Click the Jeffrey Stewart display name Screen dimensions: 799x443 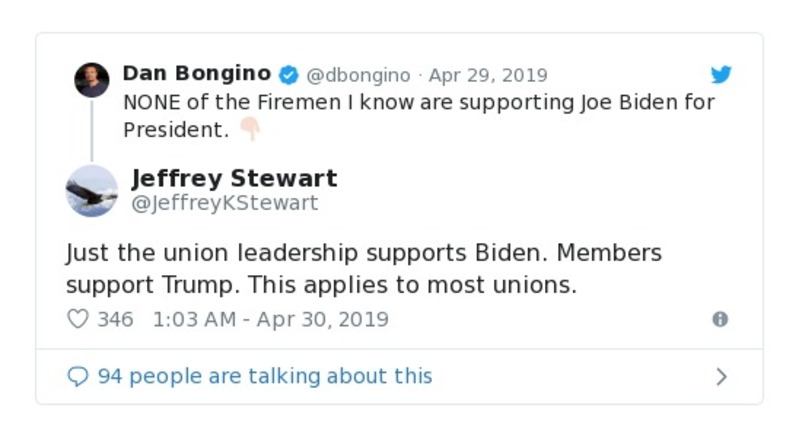point(234,178)
